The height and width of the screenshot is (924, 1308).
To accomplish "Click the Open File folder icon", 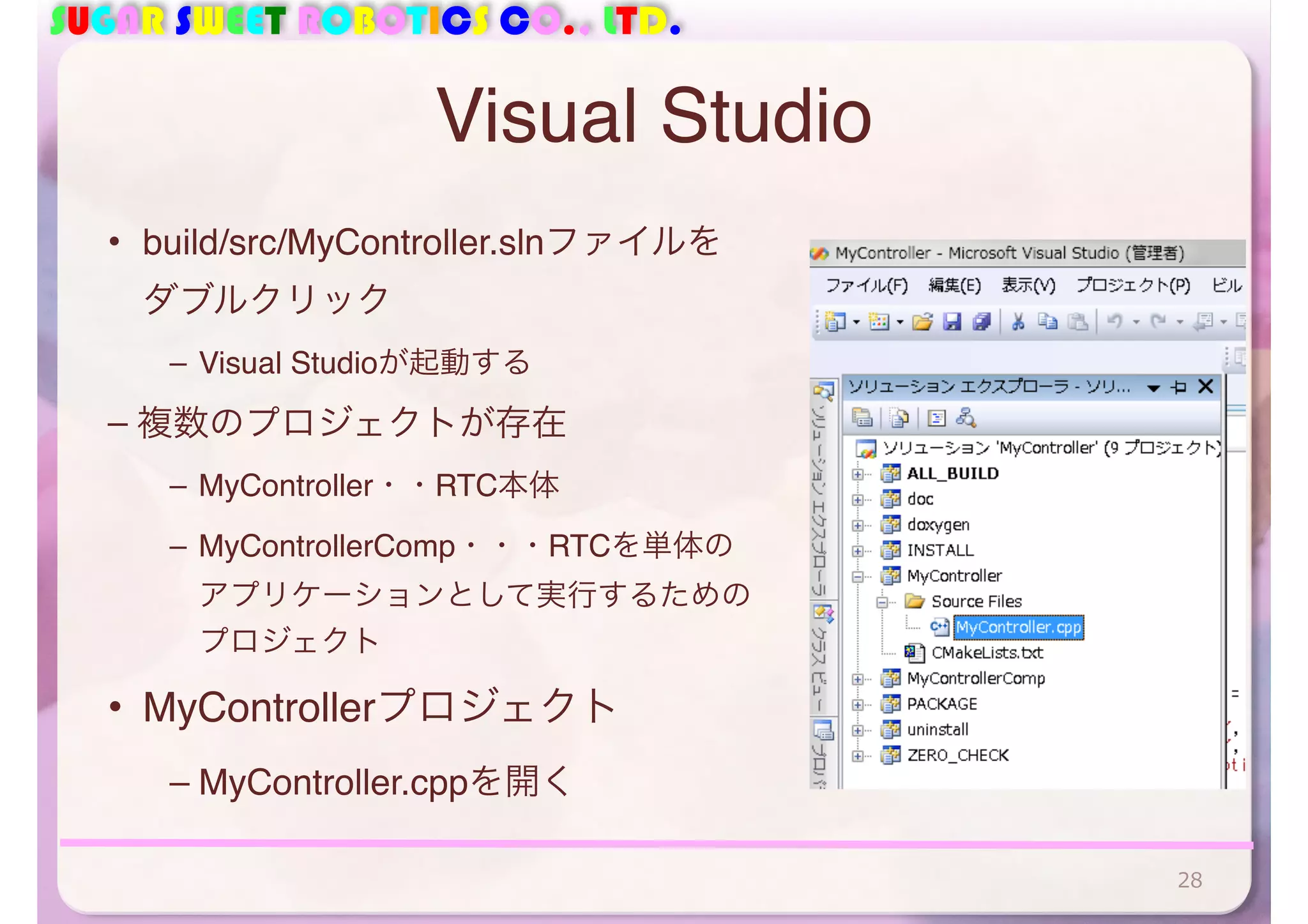I will (922, 321).
